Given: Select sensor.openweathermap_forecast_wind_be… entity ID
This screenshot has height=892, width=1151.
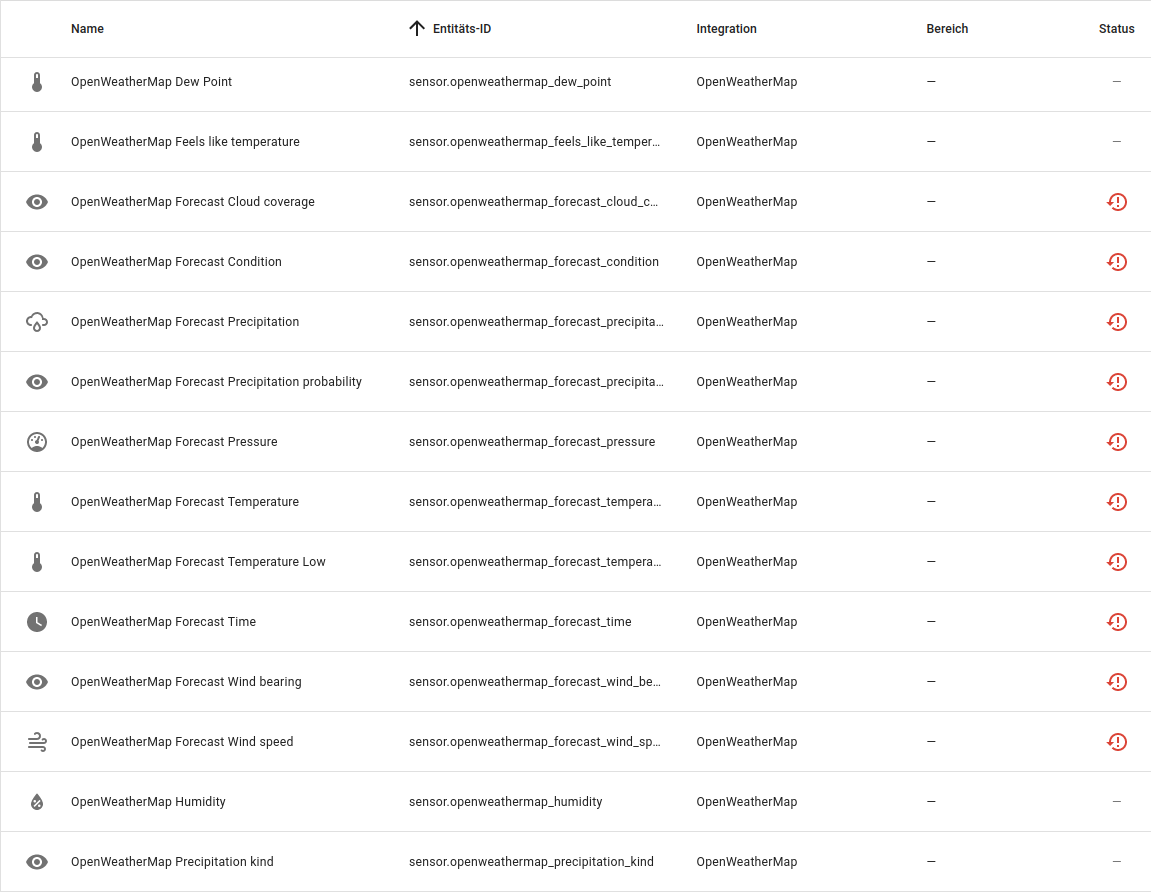Looking at the screenshot, I should point(534,682).
